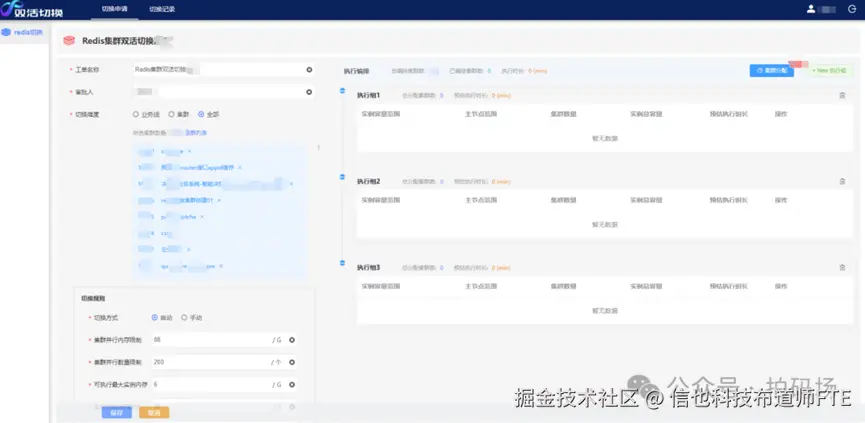Clear the 集群并行数量限制 value with its icon
865x423 pixels.
292,362
